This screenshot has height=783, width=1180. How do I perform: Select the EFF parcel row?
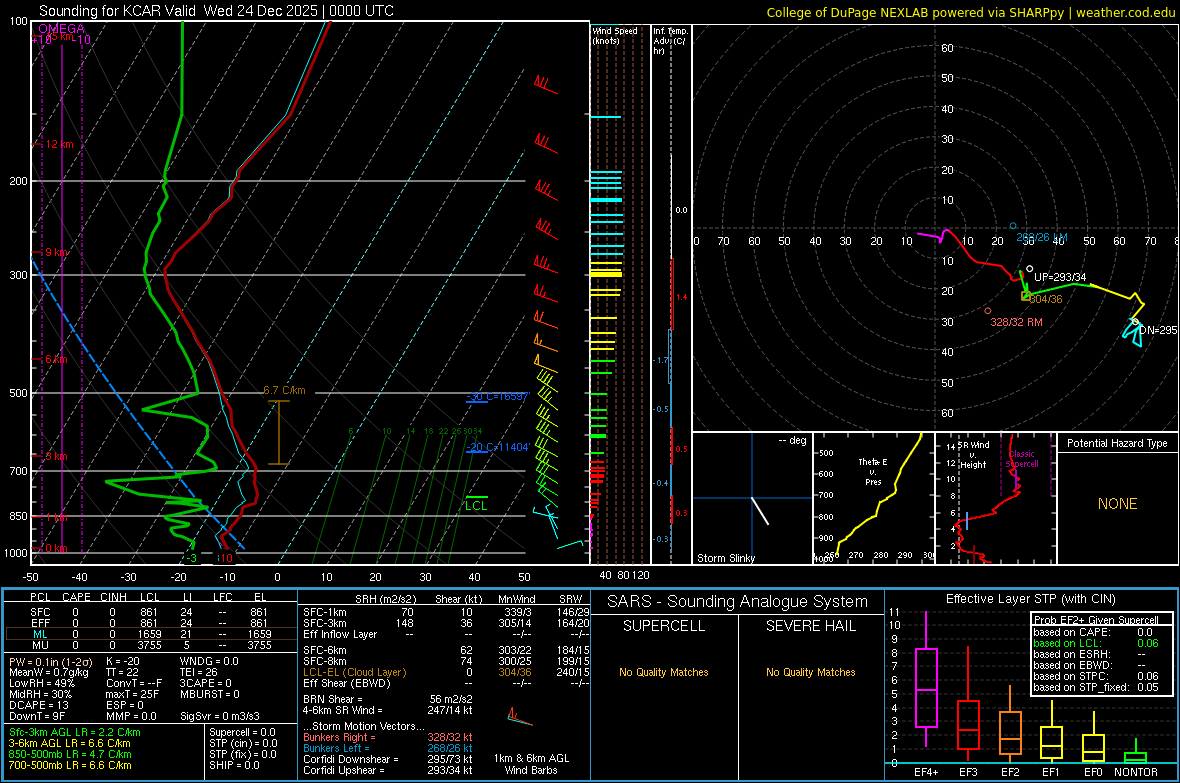coord(151,623)
